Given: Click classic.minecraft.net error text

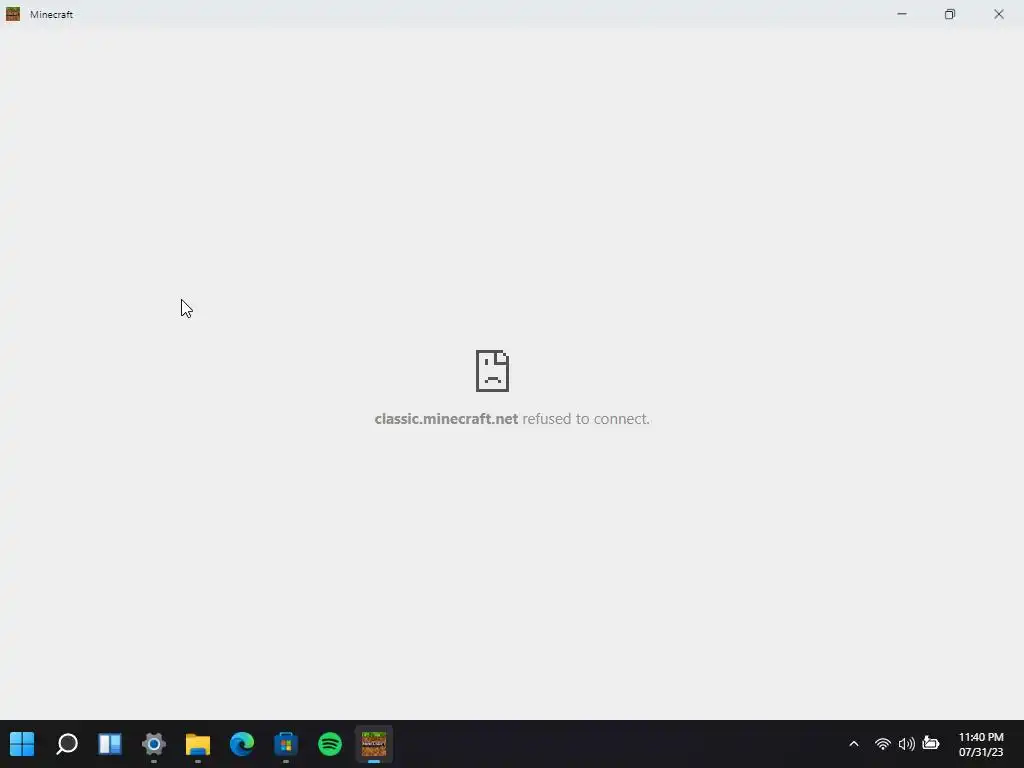Looking at the screenshot, I should point(446,419).
